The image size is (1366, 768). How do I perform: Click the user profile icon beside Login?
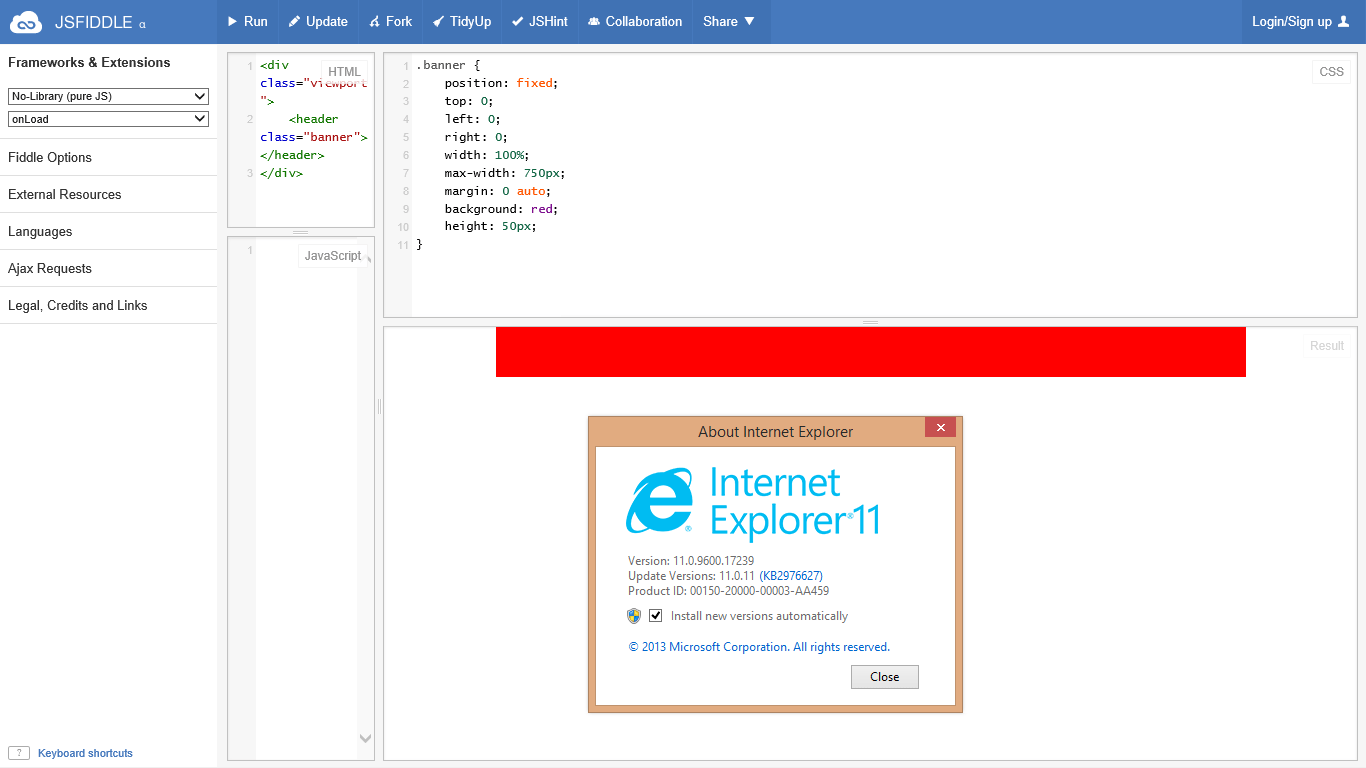tap(1343, 21)
